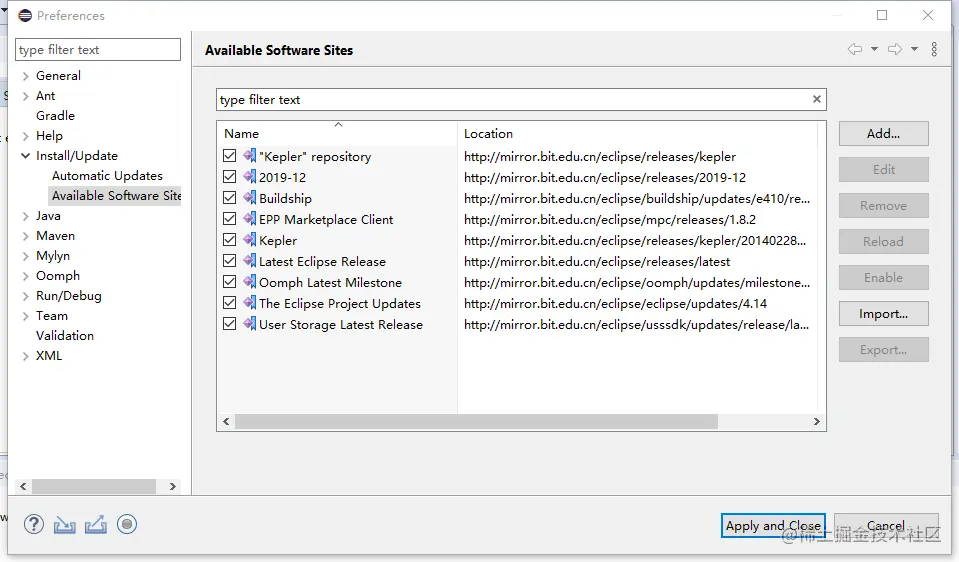The height and width of the screenshot is (562, 959).
Task: Go back using the left navigation arrow
Action: coord(855,49)
